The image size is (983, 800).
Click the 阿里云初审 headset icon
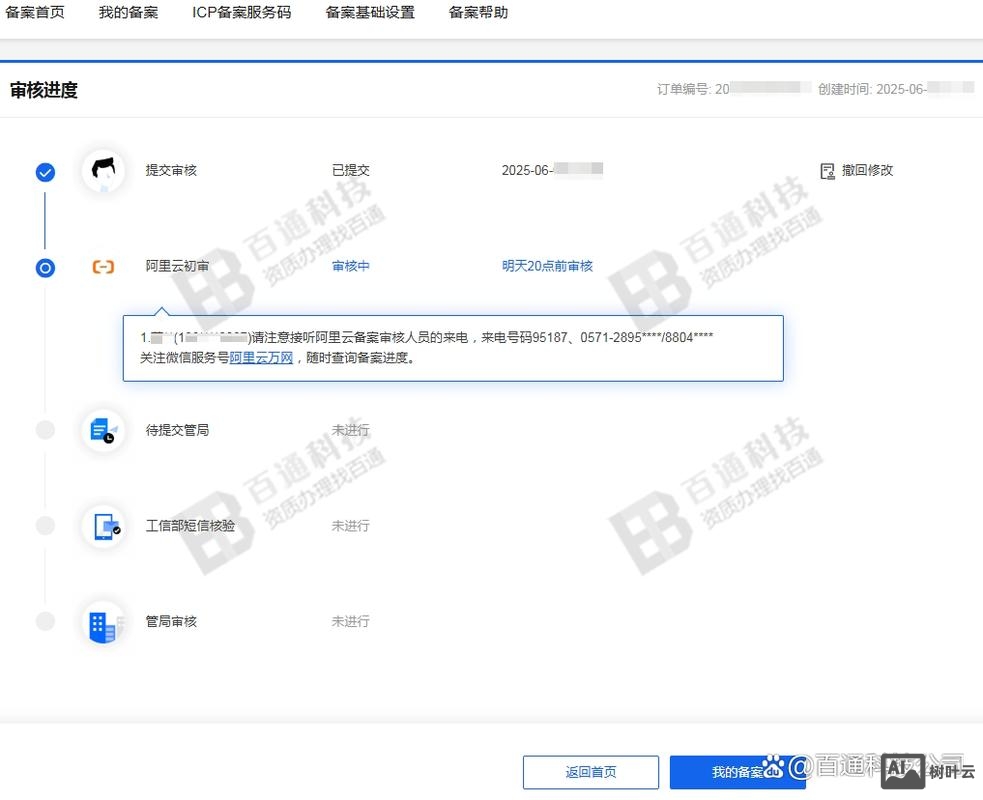point(104,268)
